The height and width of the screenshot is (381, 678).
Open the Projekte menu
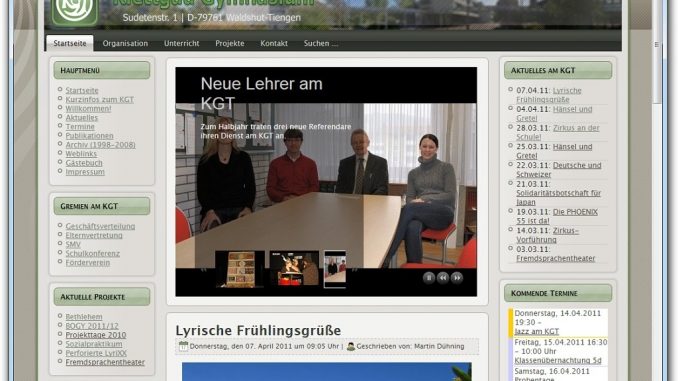point(230,43)
